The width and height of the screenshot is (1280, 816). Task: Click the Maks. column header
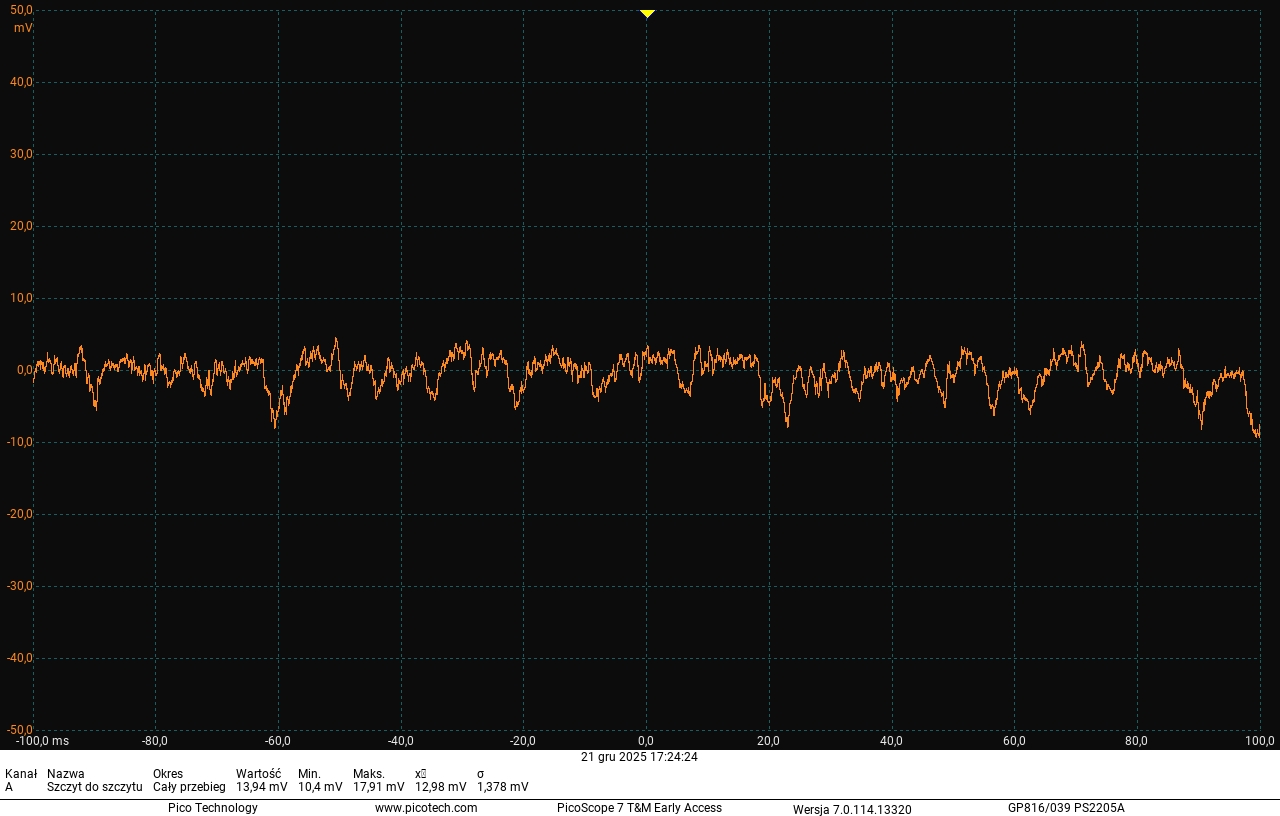pyautogui.click(x=369, y=774)
